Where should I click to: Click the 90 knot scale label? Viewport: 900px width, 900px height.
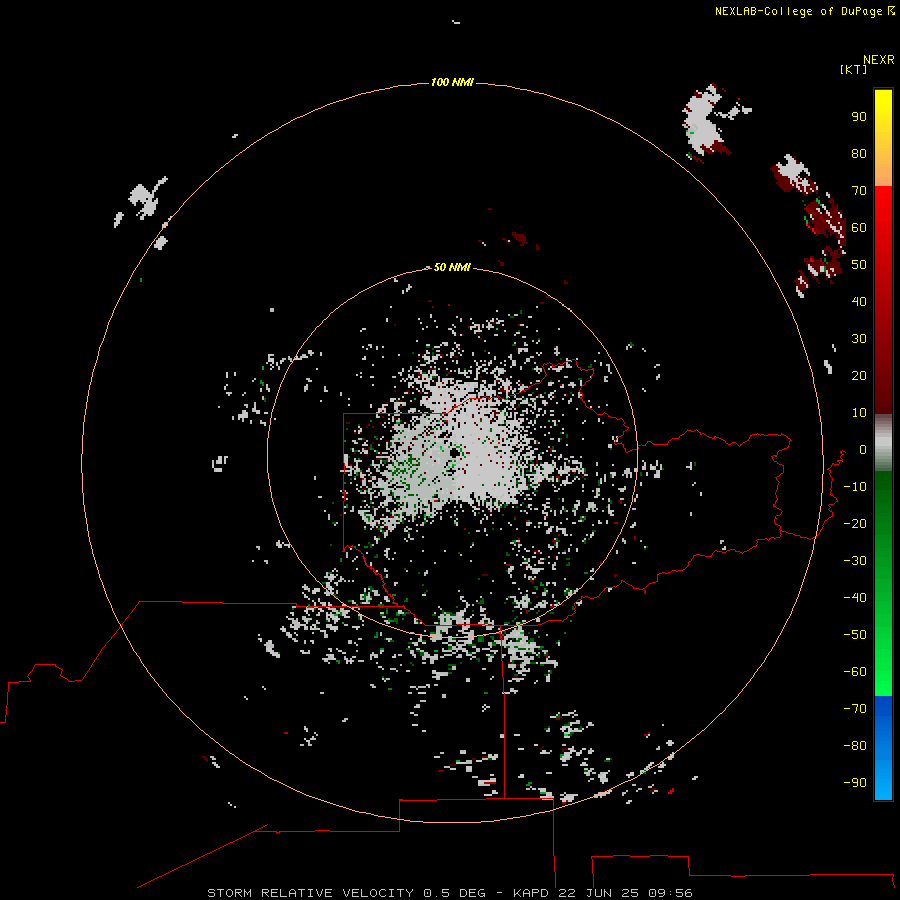(859, 117)
